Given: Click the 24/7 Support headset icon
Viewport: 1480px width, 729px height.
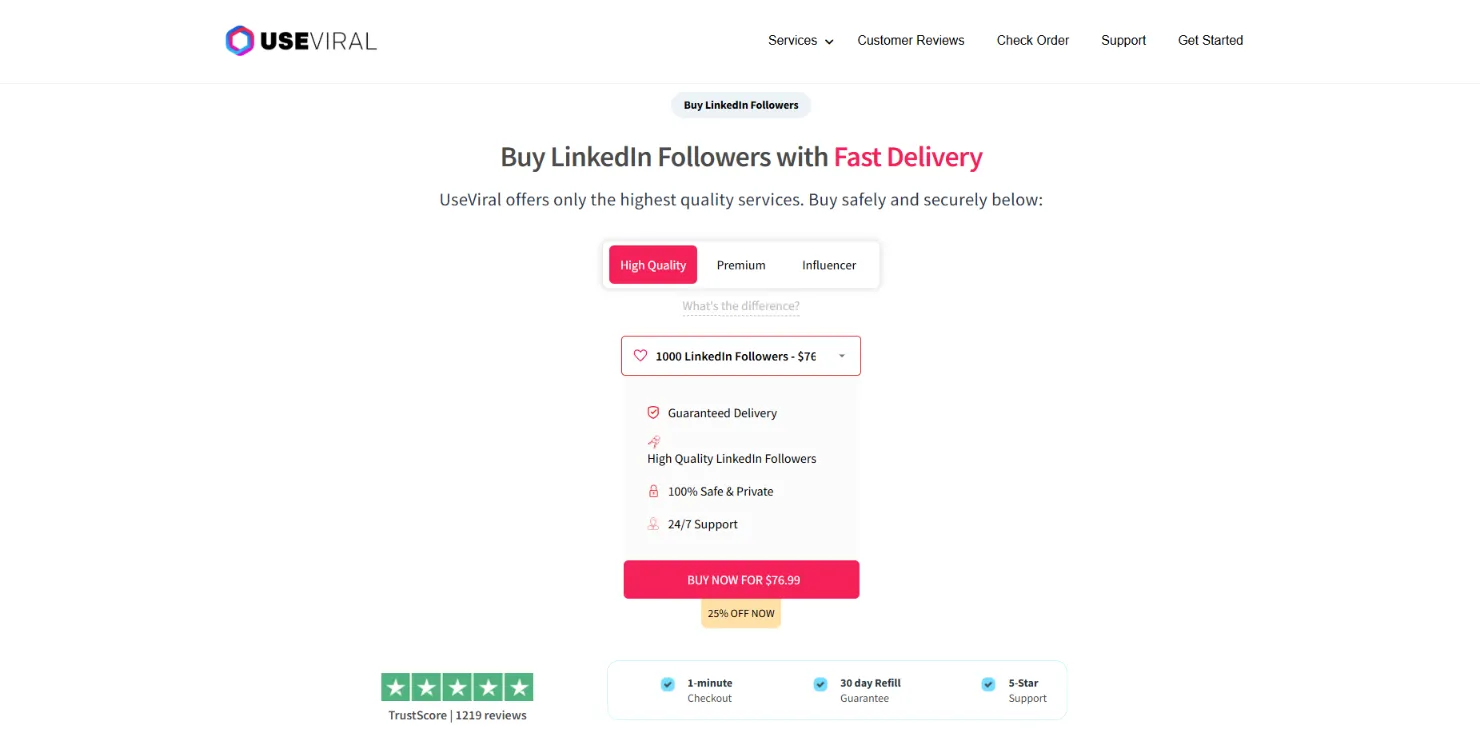Looking at the screenshot, I should 653,524.
